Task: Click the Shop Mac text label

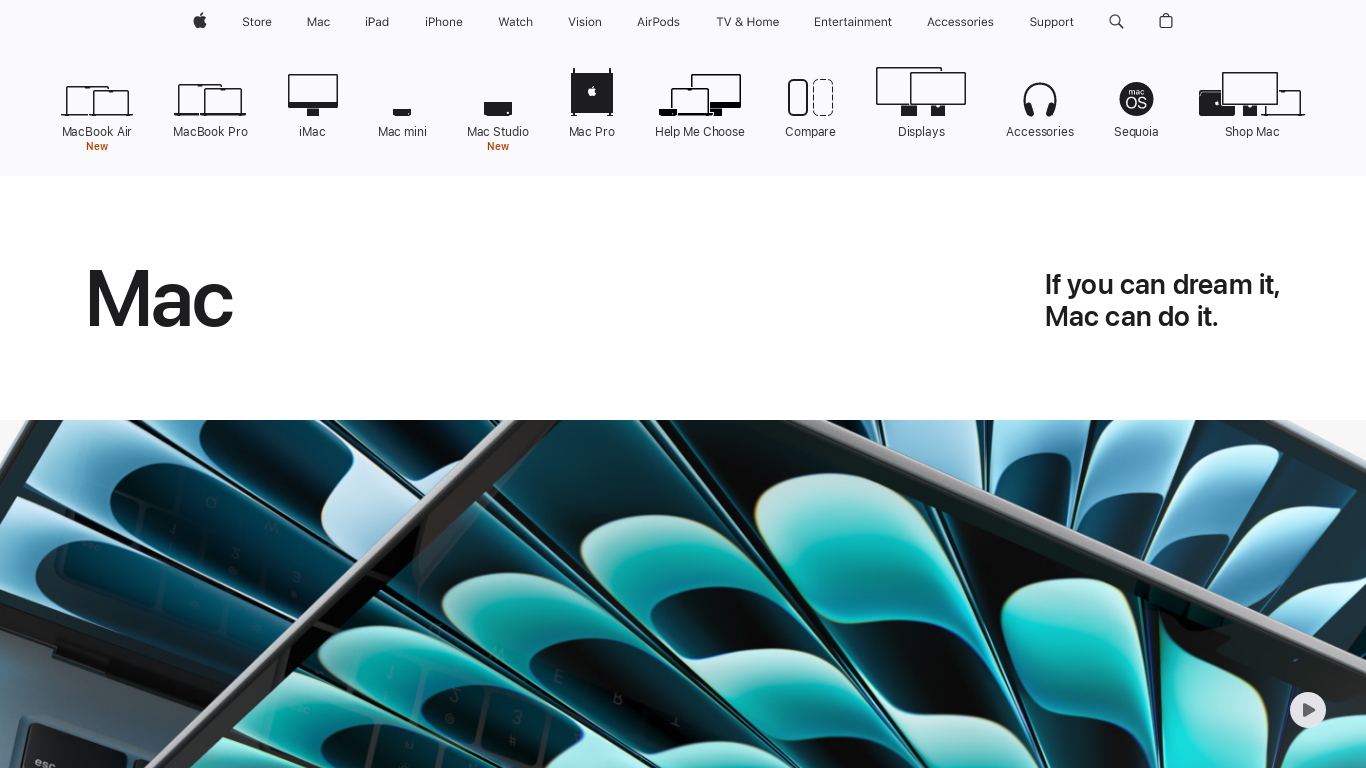Action: pyautogui.click(x=1252, y=132)
